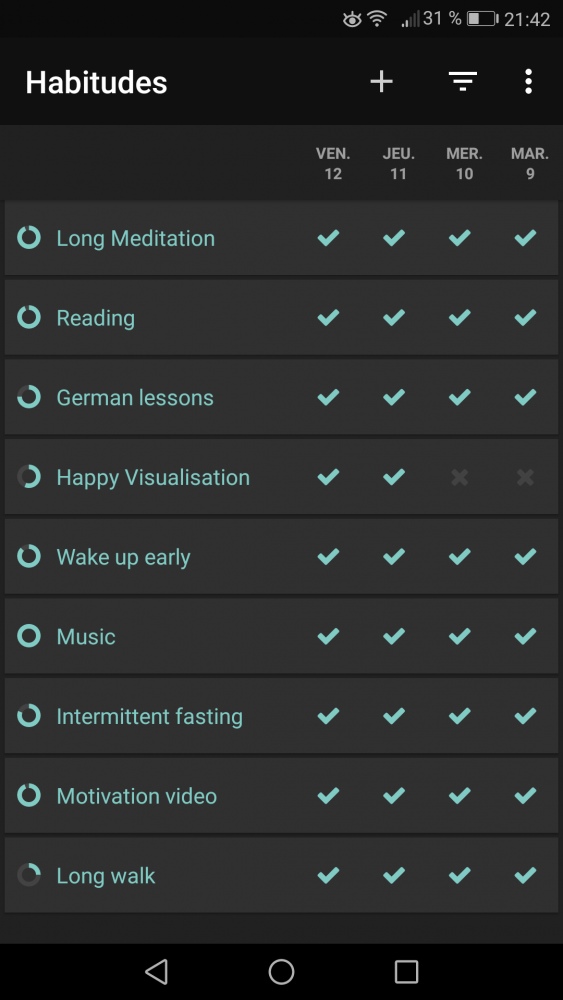
Task: Tap the Intermittent fasting progress ring
Action: point(29,716)
